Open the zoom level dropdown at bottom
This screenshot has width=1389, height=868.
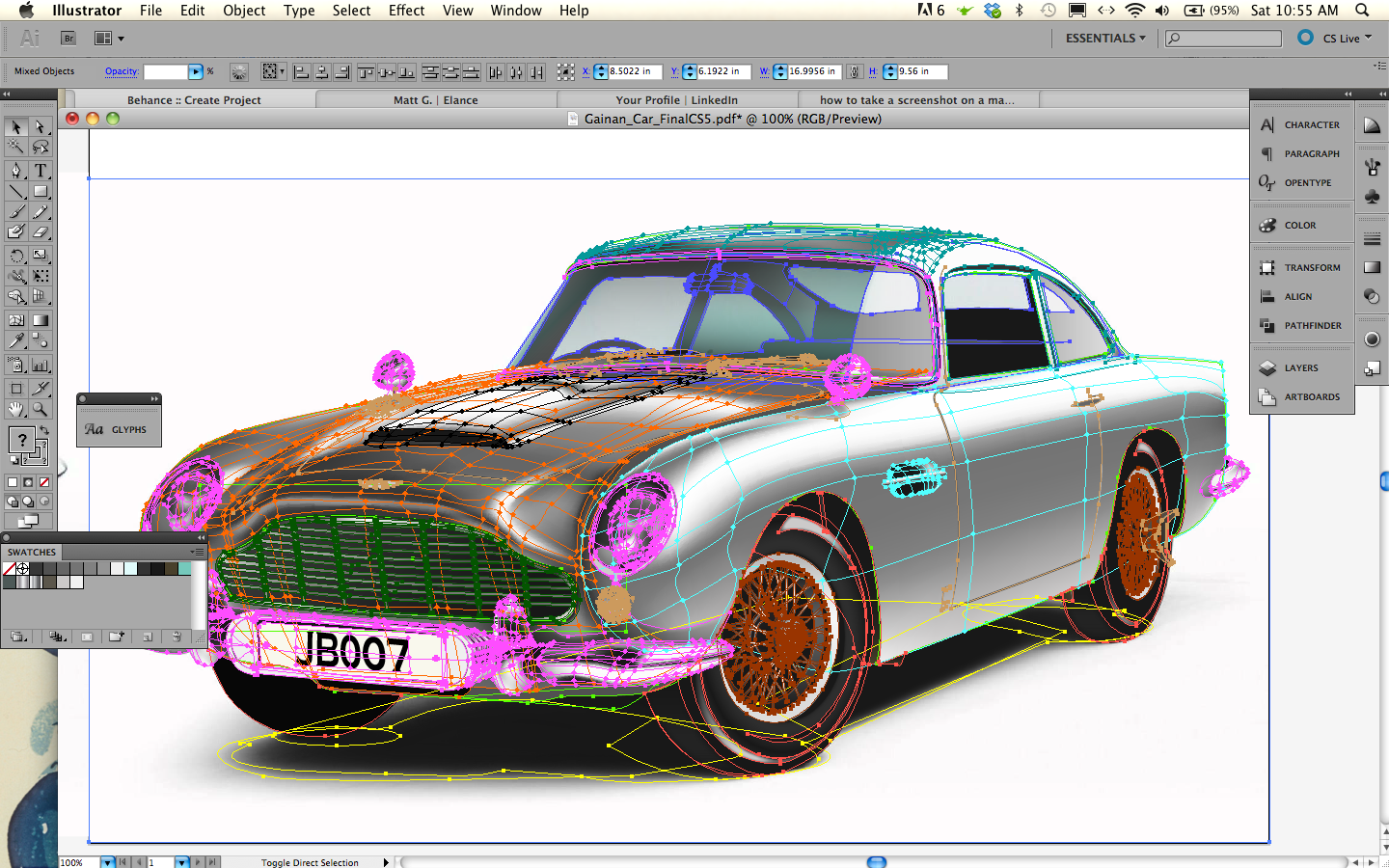(x=107, y=862)
